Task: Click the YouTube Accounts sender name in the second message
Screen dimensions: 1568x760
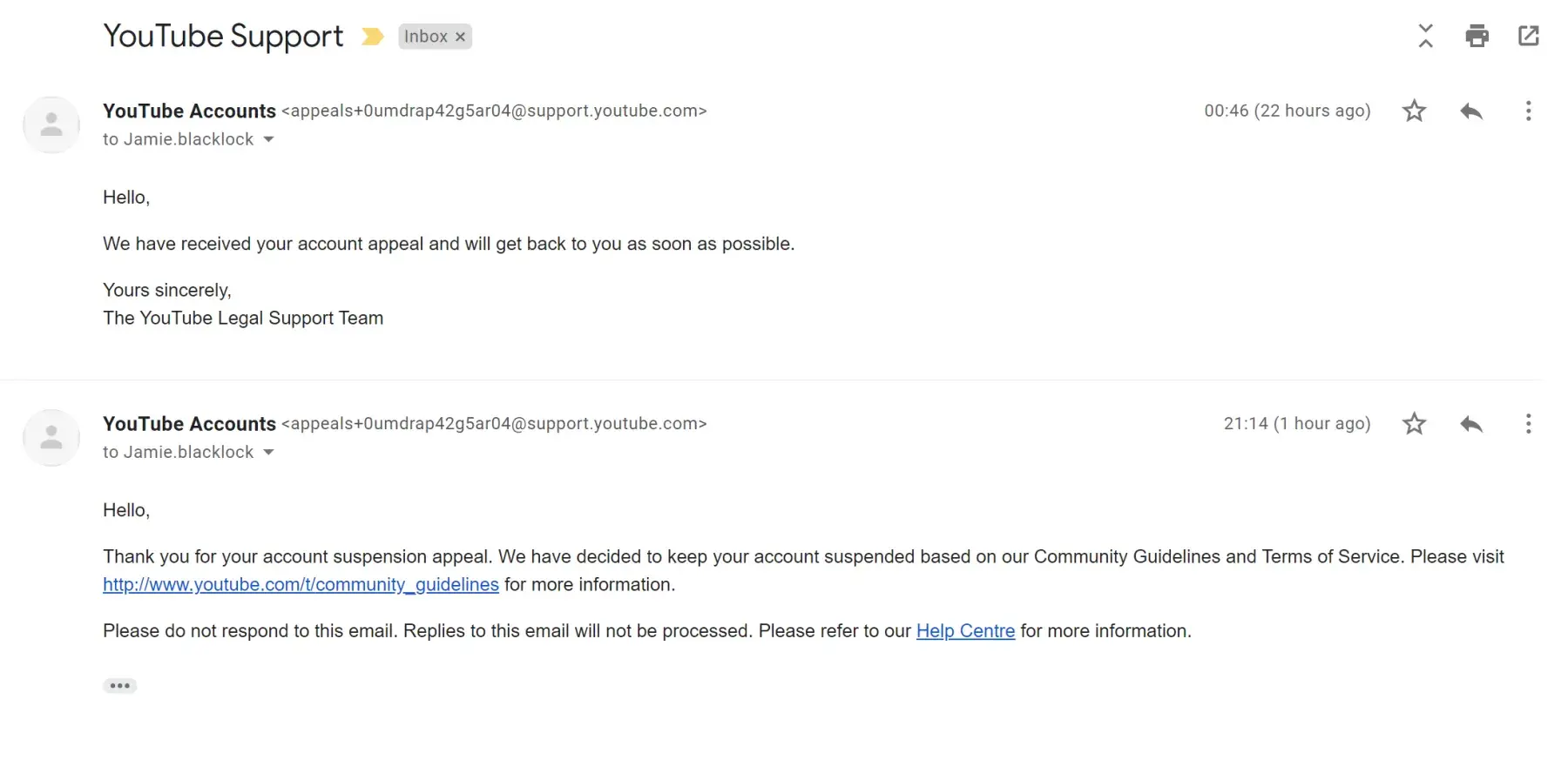Action: [189, 424]
